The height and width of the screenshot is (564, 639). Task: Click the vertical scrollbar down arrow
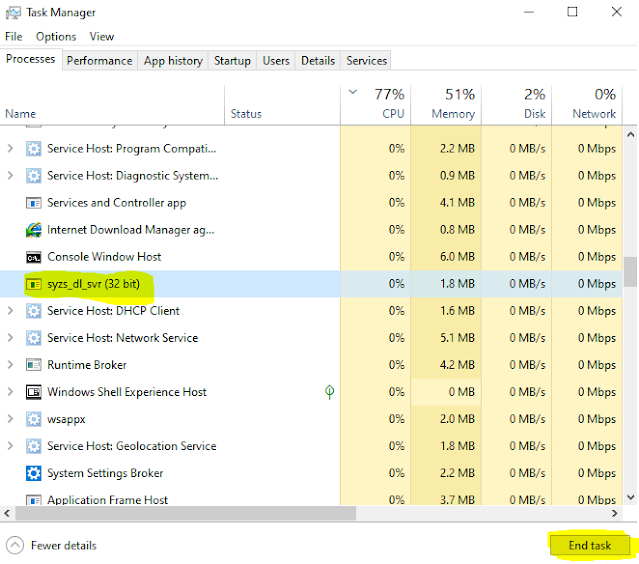(630, 497)
